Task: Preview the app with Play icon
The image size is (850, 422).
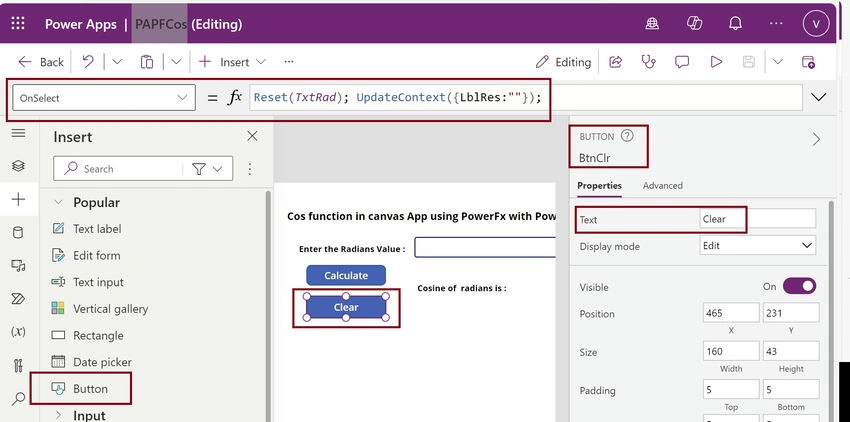Action: [716, 62]
